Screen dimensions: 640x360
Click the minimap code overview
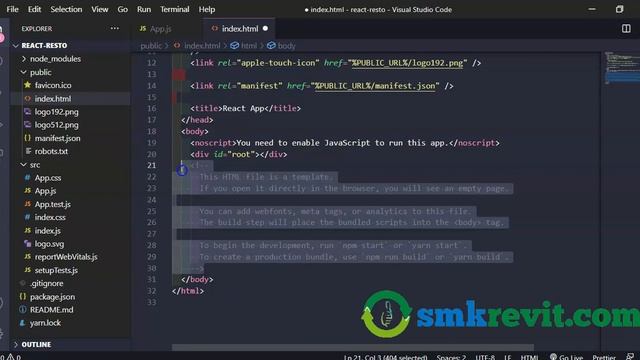tap(621, 68)
